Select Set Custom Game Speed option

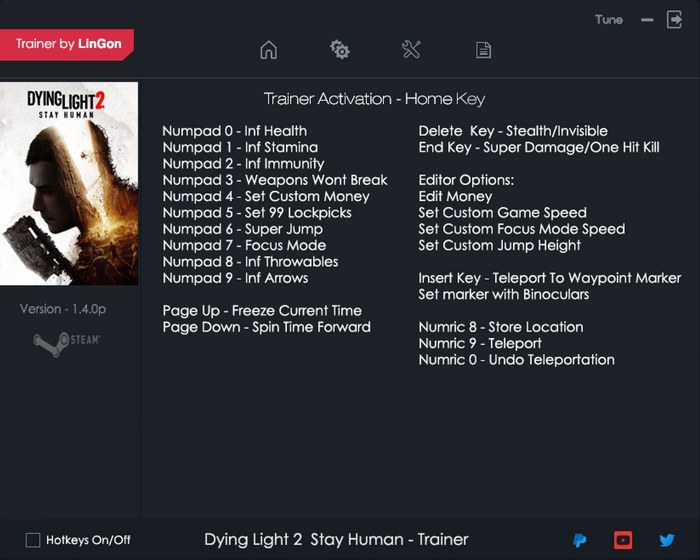click(x=502, y=212)
